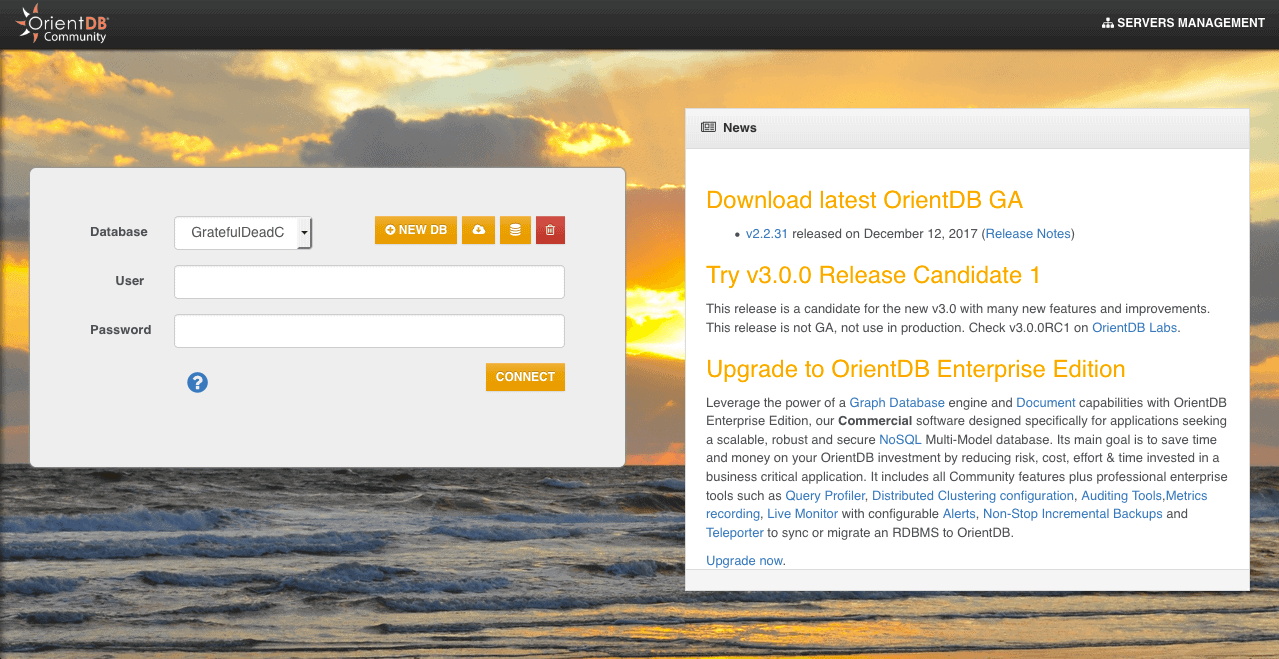Follow the OrientDB Labs link
Screen dimensions: 1279x659
click(x=1134, y=328)
